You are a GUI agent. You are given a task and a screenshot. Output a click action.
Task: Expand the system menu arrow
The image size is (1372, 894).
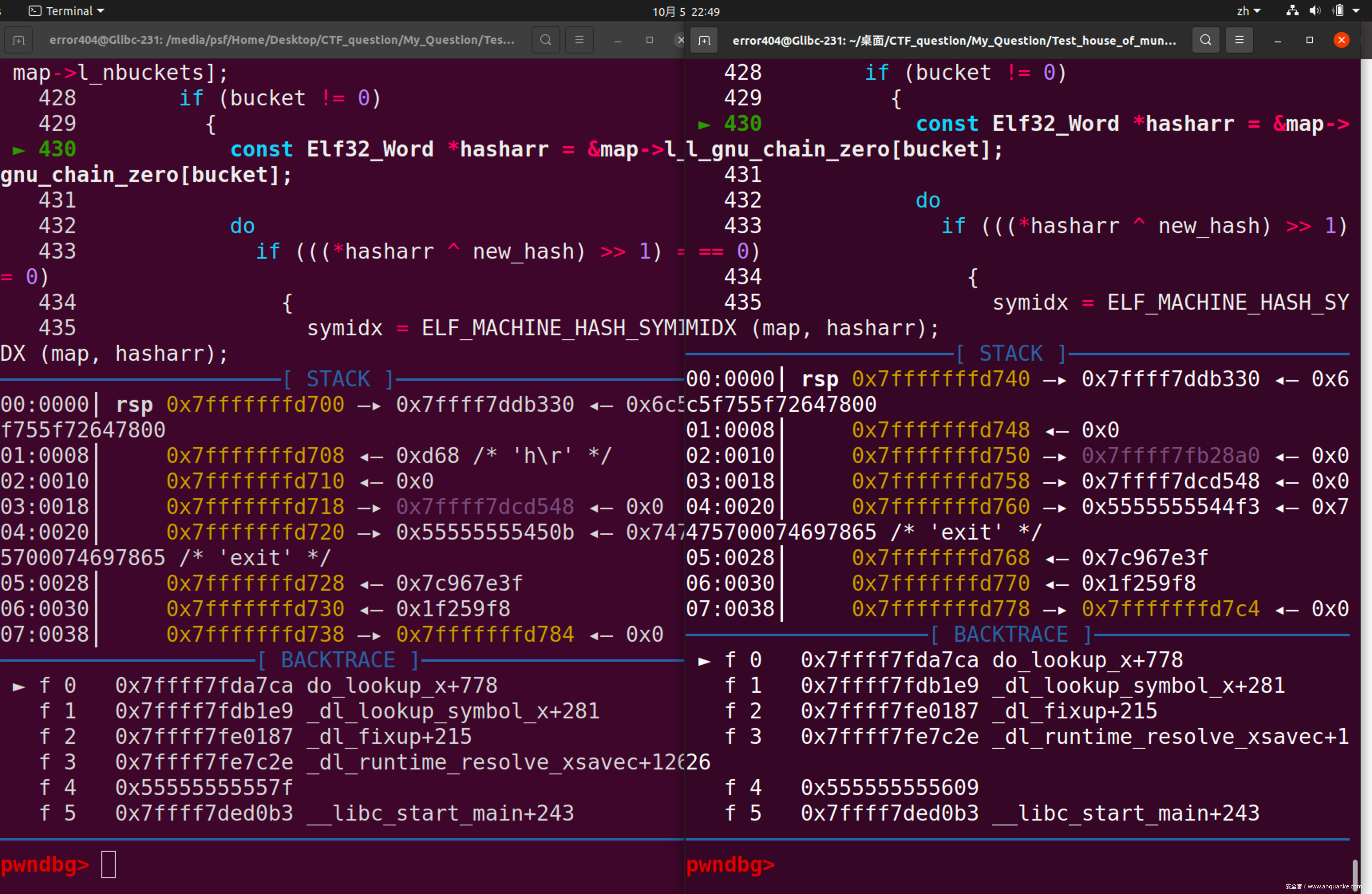click(x=1356, y=11)
